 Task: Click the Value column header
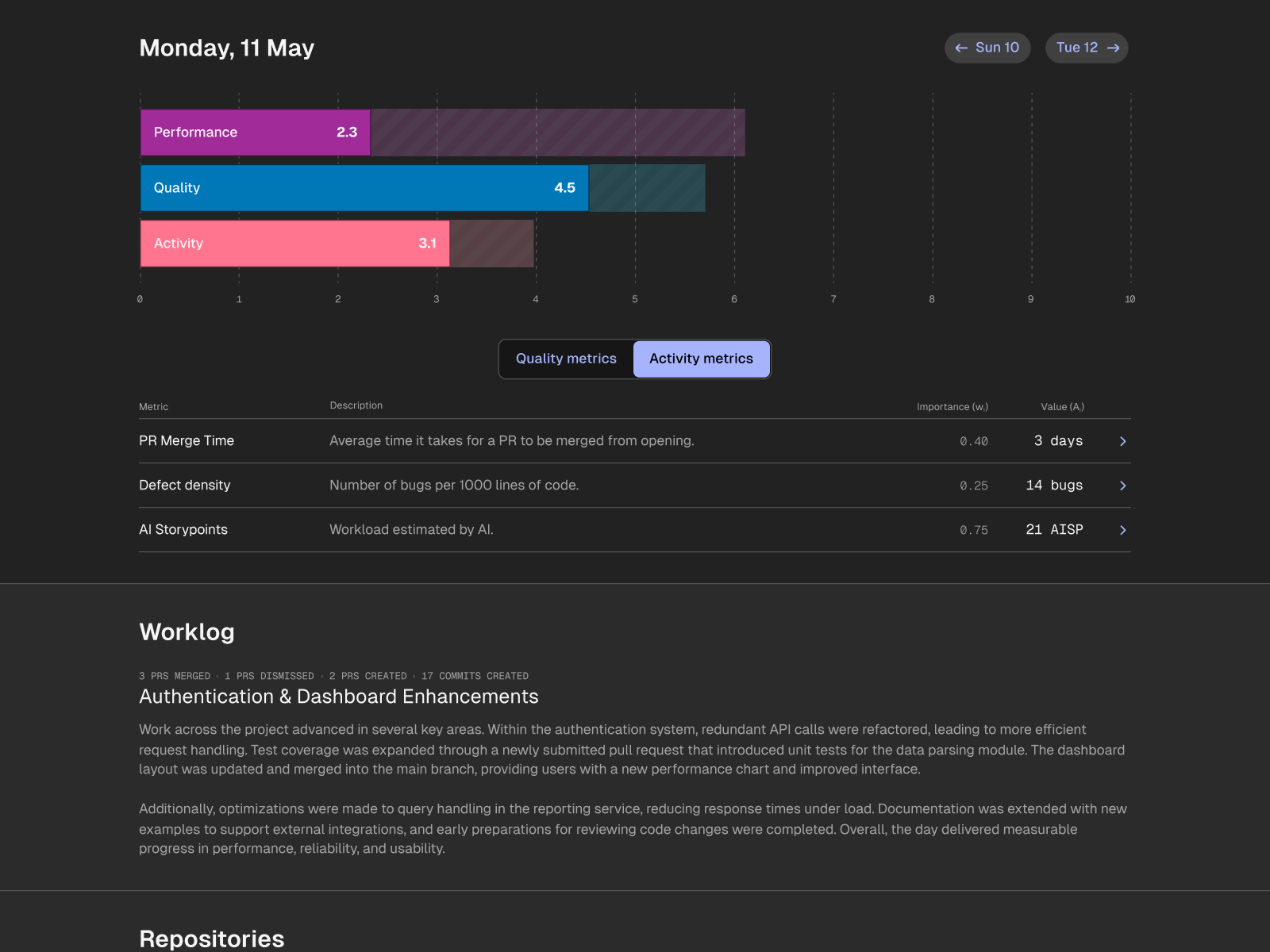click(x=1062, y=407)
